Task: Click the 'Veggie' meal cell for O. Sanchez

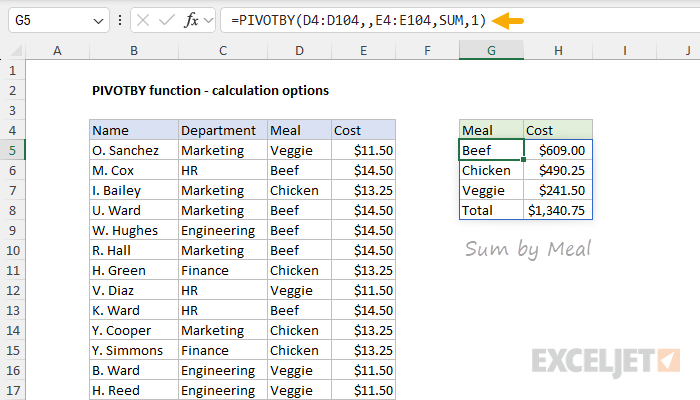Action: click(x=299, y=150)
